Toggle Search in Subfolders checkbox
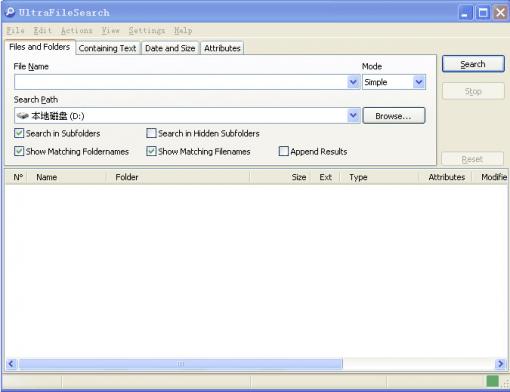 click(19, 133)
